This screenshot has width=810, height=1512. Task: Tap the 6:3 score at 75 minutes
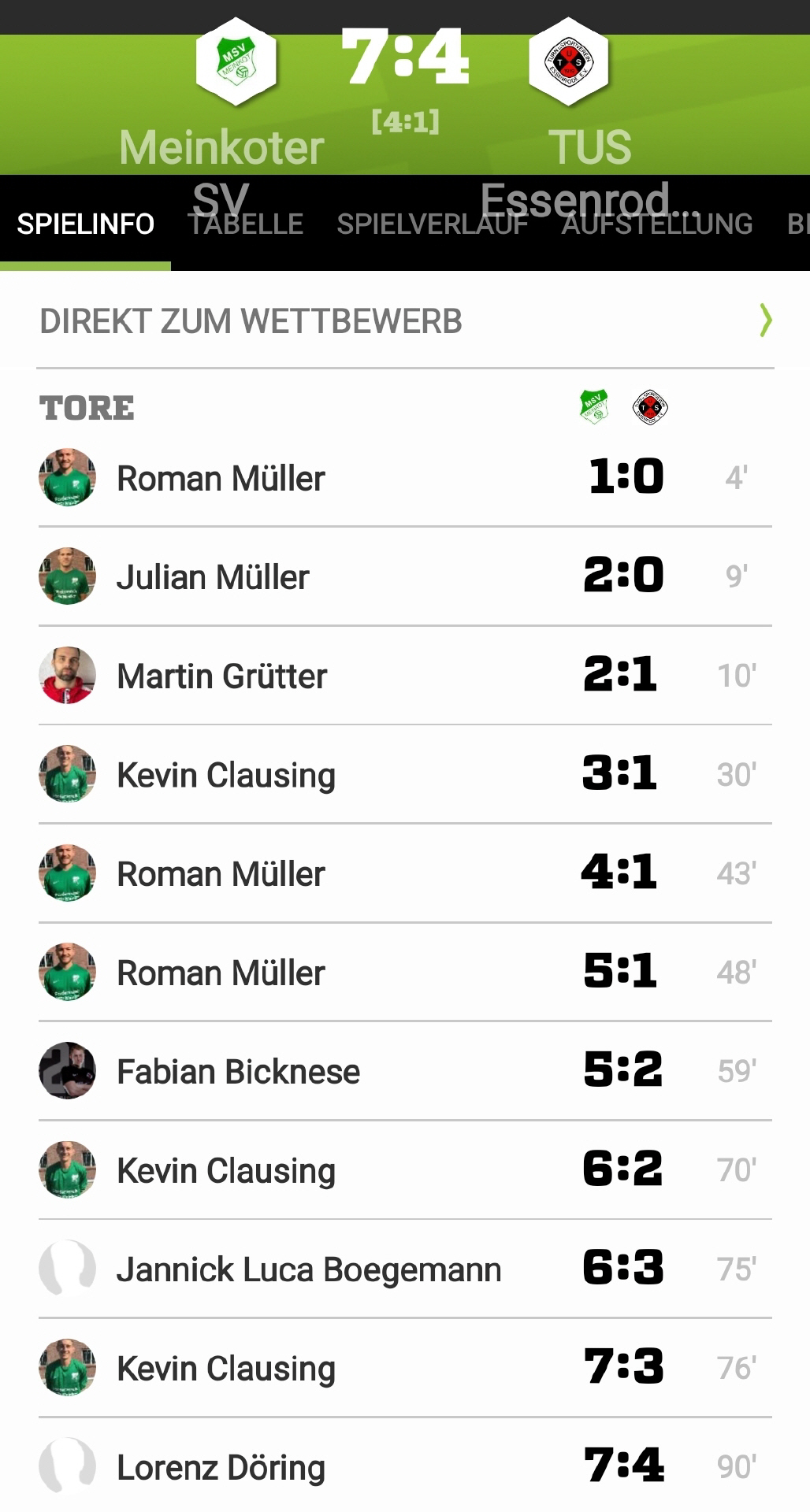pos(622,1268)
